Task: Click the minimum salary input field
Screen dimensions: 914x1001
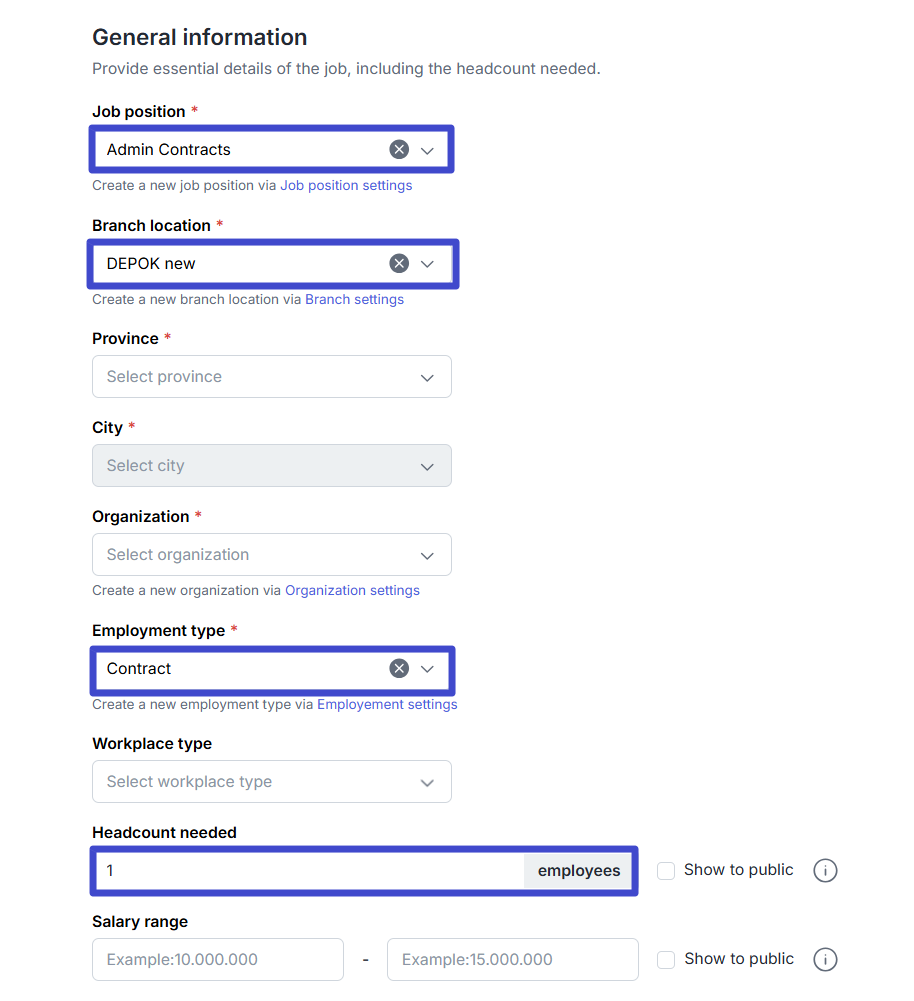Action: tap(218, 960)
